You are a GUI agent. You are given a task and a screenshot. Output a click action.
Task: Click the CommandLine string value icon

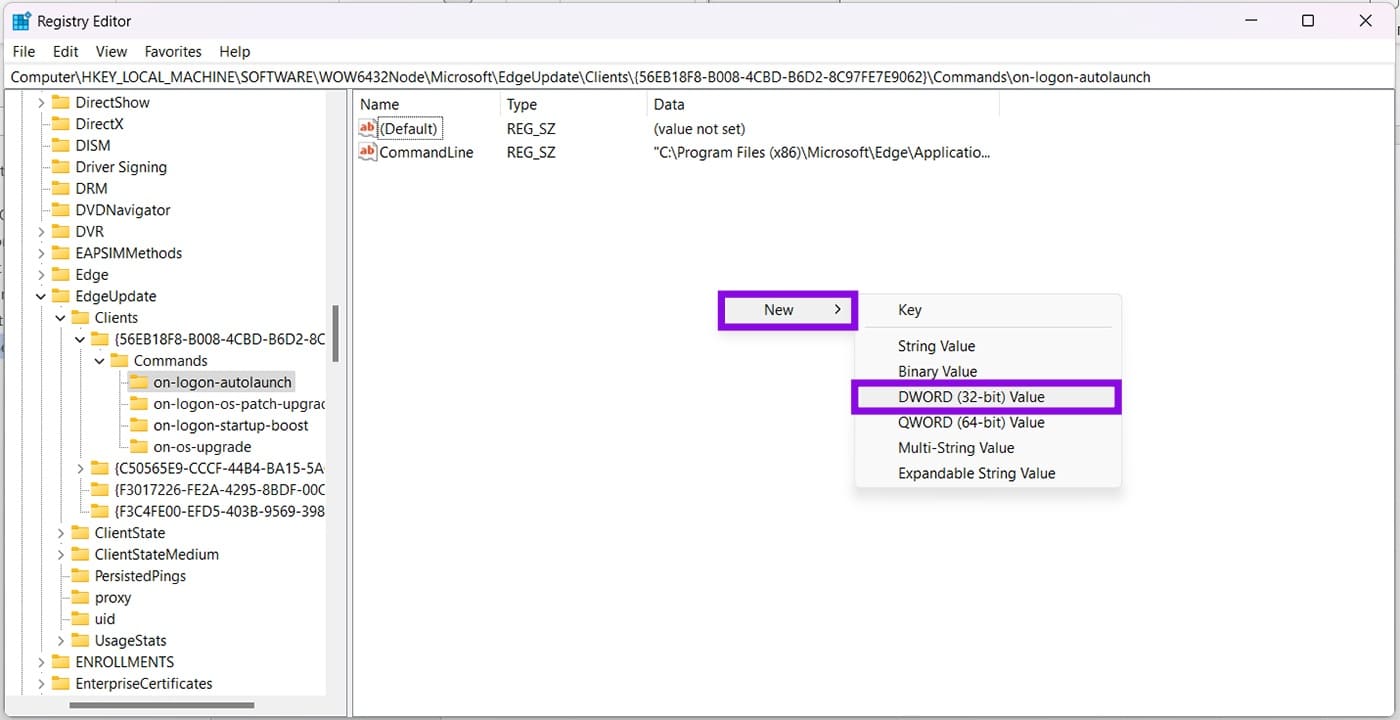[368, 152]
